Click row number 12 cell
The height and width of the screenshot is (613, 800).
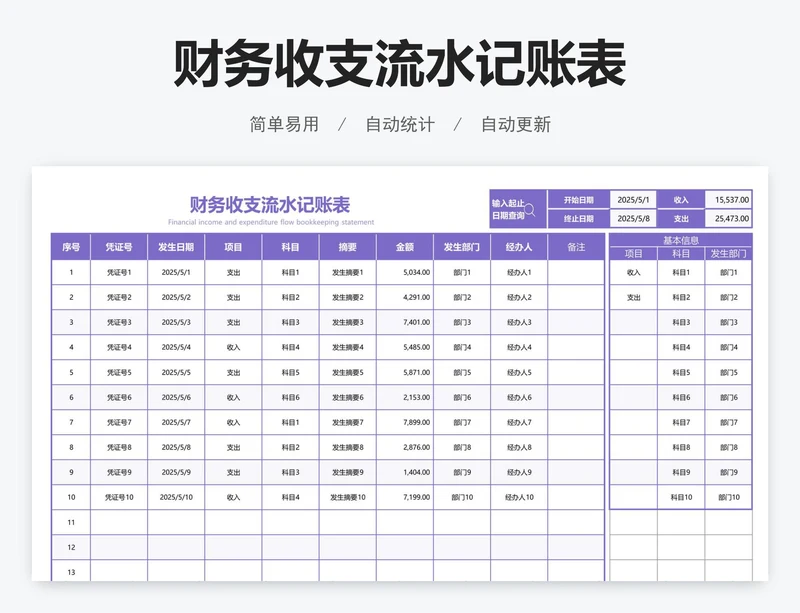pyautogui.click(x=71, y=547)
